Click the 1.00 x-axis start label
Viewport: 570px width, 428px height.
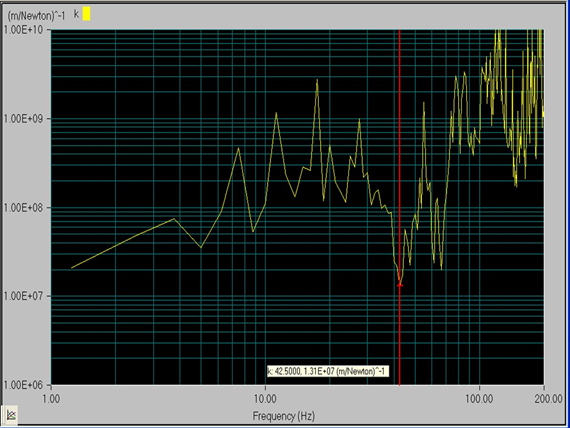point(51,399)
